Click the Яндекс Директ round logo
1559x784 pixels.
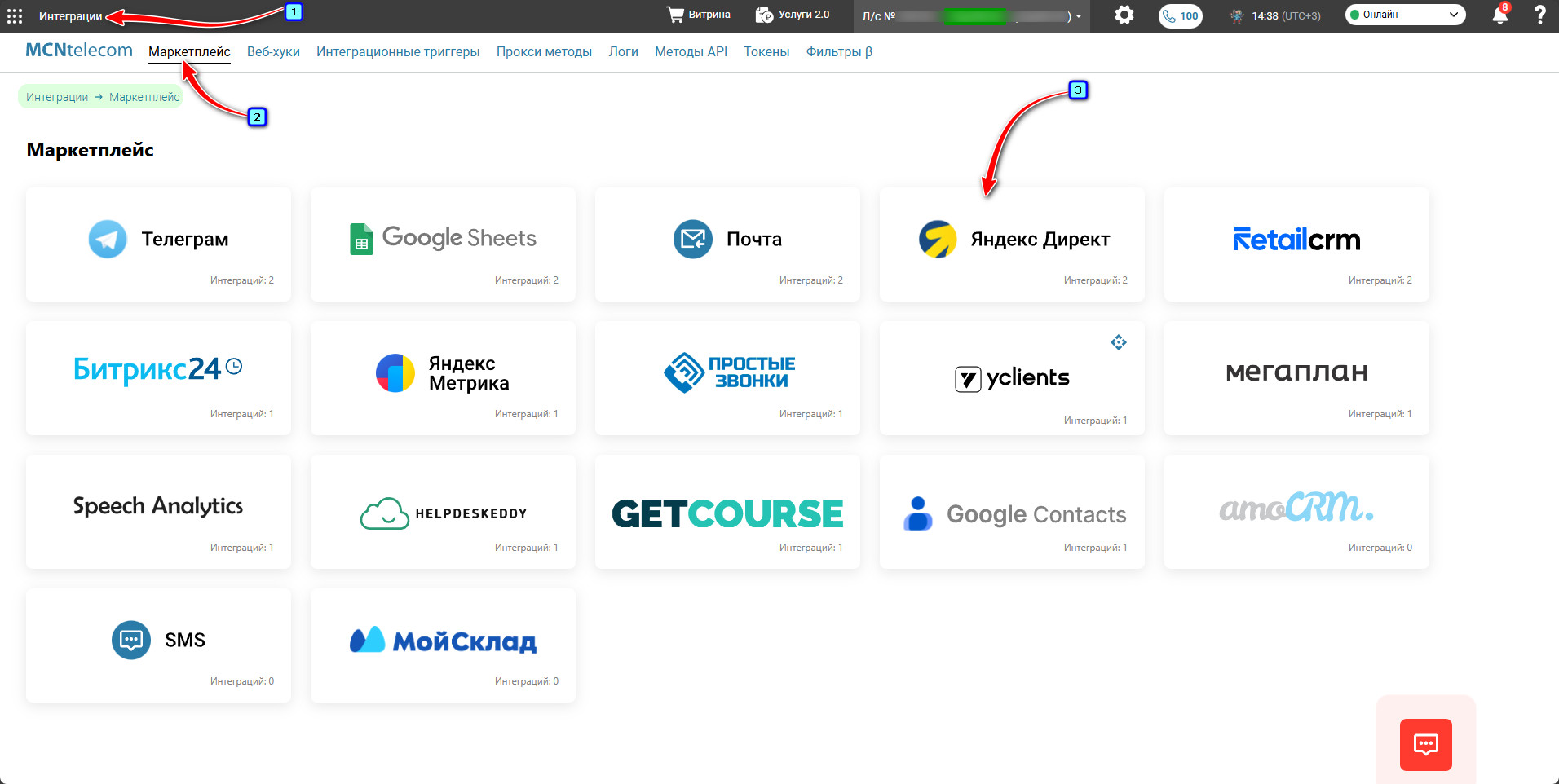coord(938,239)
